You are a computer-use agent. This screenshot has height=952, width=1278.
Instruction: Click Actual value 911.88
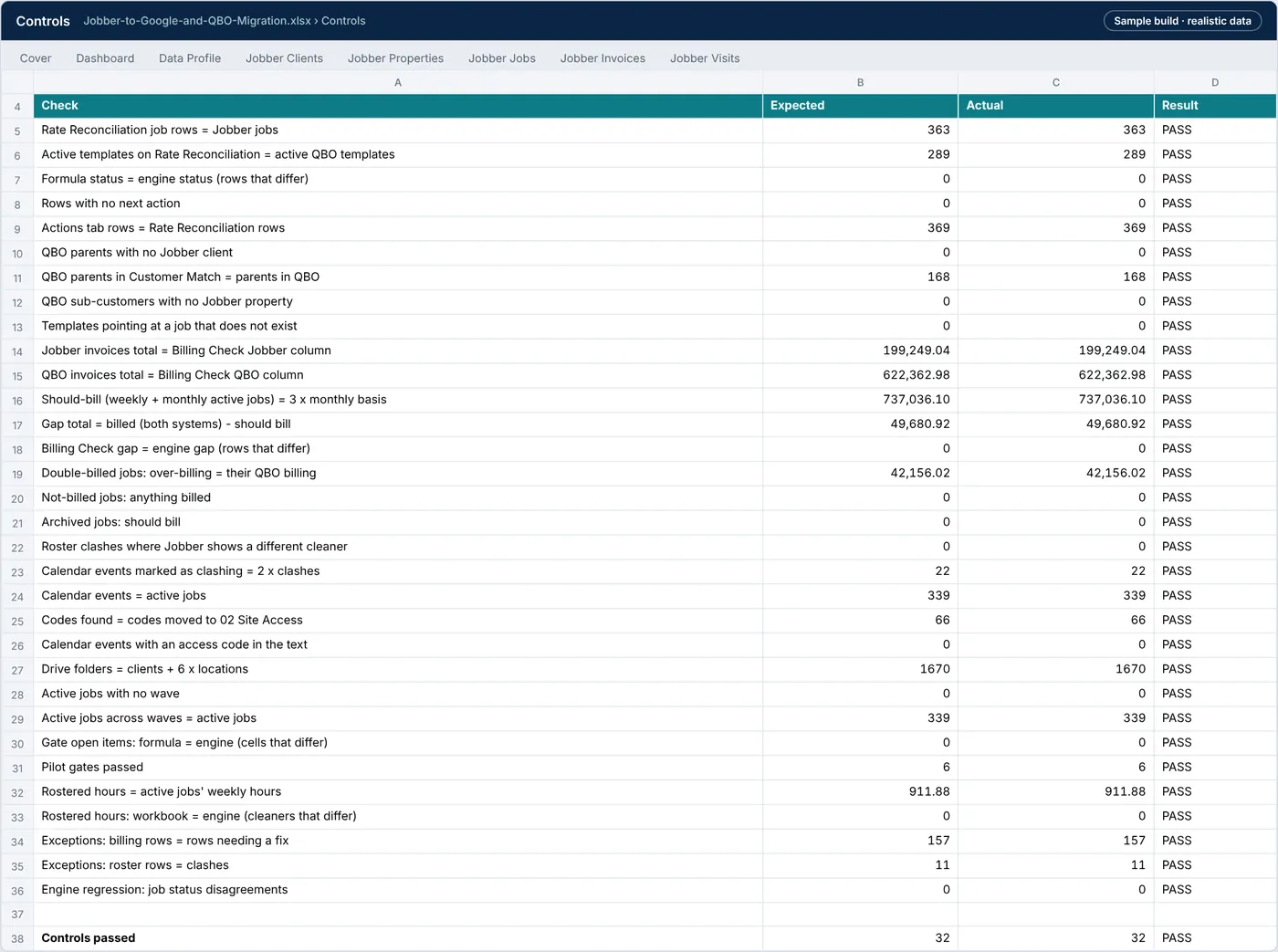(x=1056, y=791)
